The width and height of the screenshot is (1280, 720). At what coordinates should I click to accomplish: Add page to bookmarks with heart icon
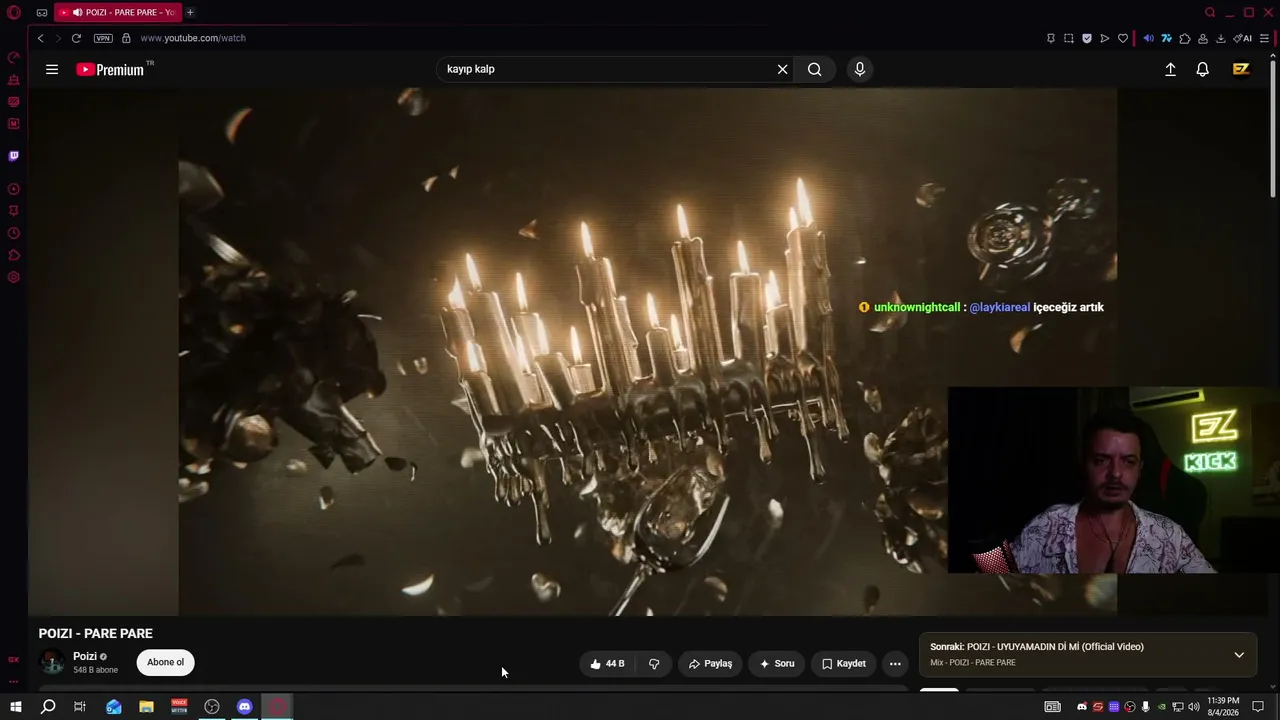[x=1123, y=38]
